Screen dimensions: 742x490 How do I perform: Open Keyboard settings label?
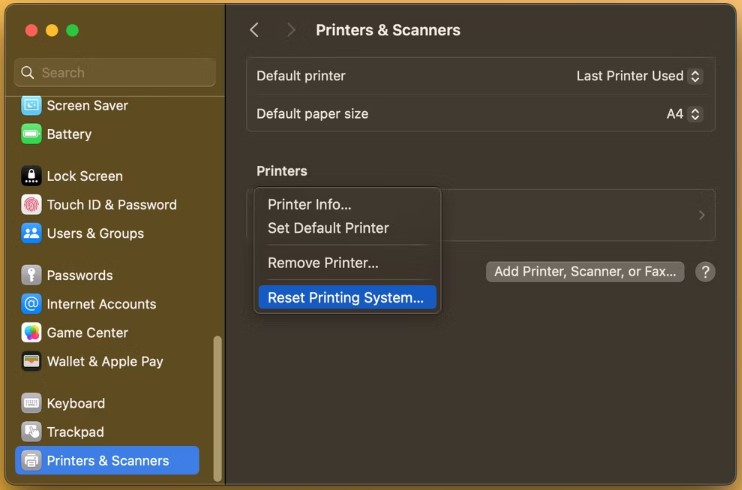coord(76,403)
